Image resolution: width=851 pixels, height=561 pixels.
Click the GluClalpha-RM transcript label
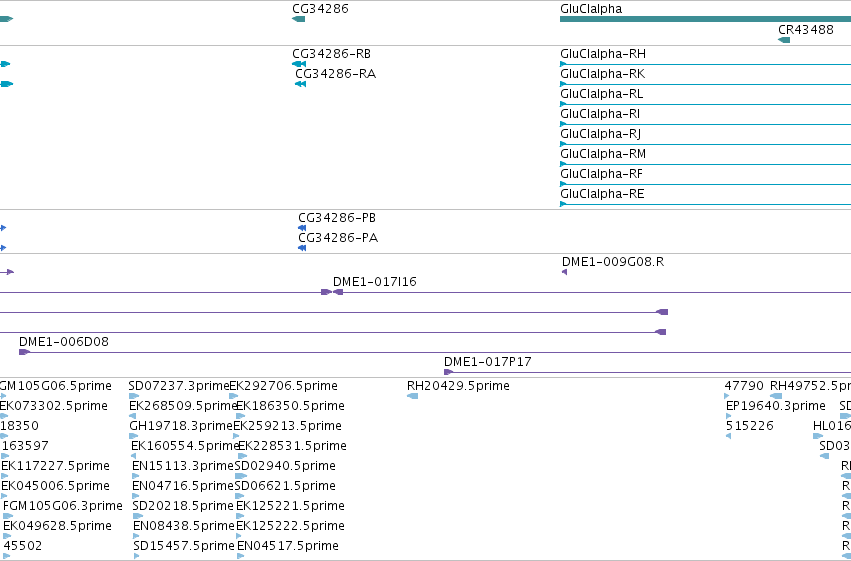603,154
